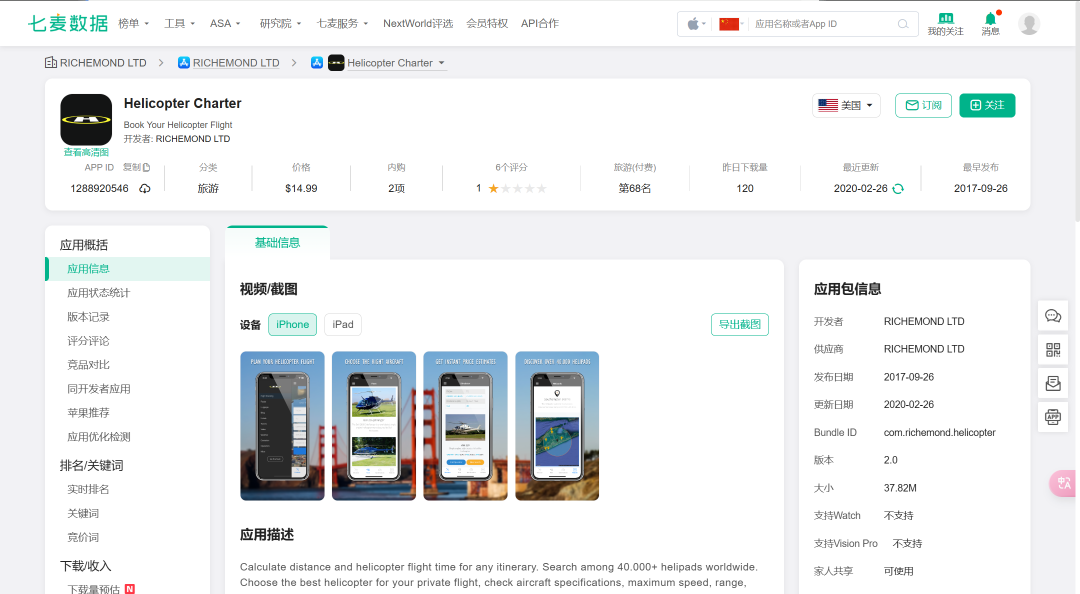The image size is (1080, 594).
Task: Open the chat support floating icon
Action: (1053, 316)
